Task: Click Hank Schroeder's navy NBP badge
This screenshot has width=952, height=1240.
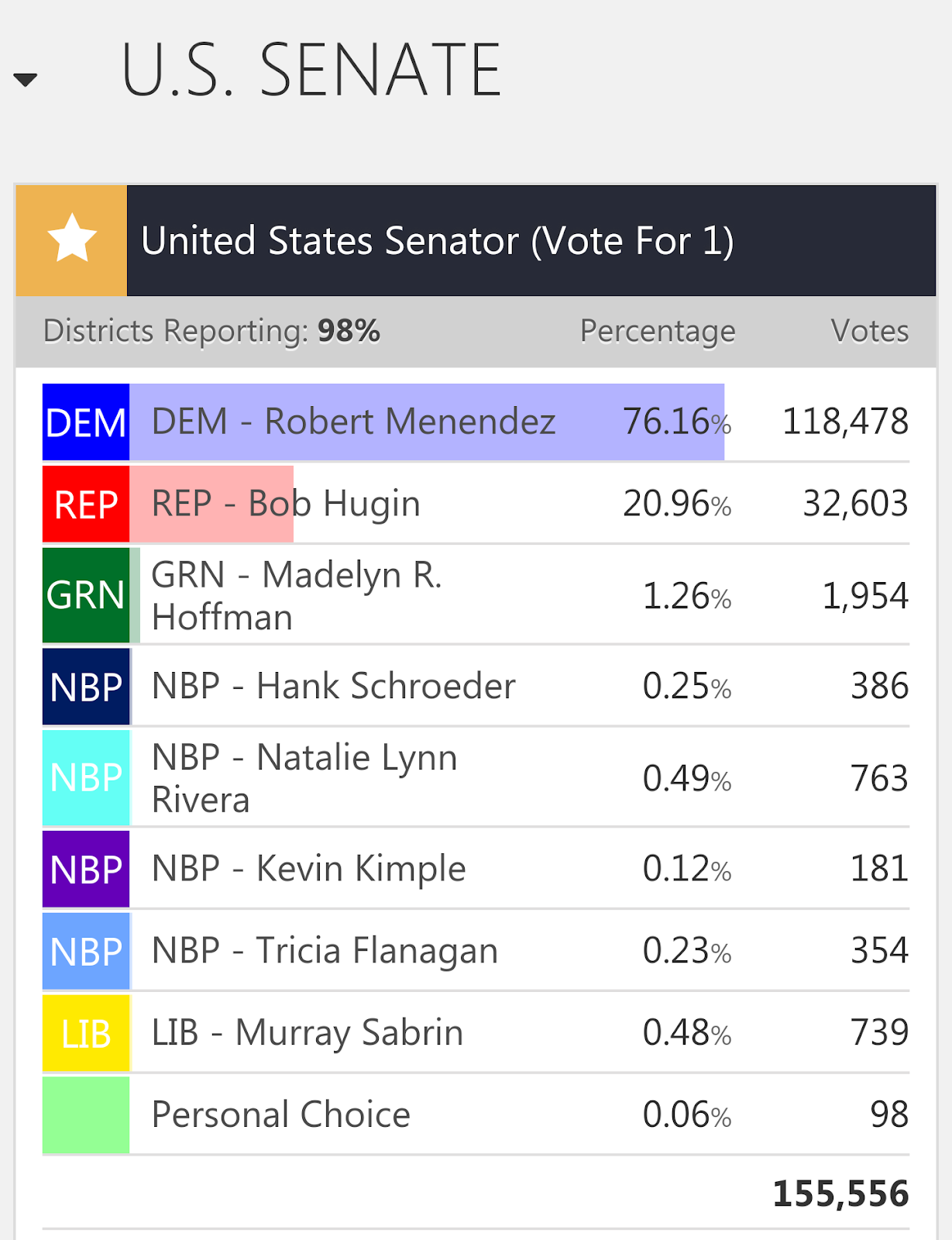Action: click(x=86, y=687)
